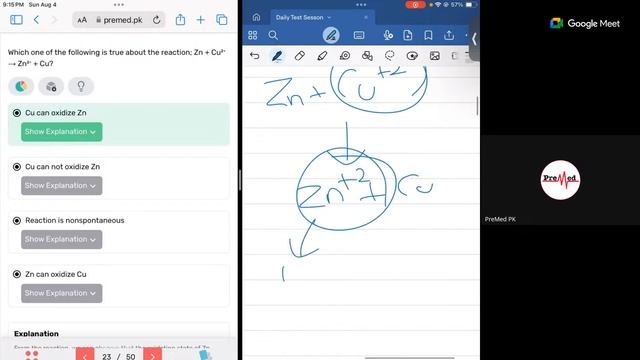Screen dimensions: 640x360
Task: Toggle the pen editing mode button
Action: [x=331, y=36]
